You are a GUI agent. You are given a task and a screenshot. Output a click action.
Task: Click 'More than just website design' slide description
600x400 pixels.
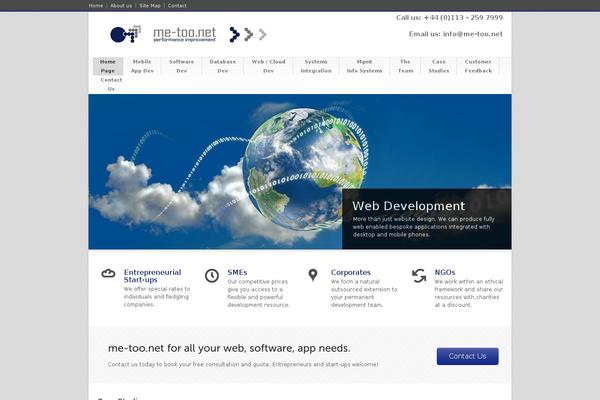(424, 227)
